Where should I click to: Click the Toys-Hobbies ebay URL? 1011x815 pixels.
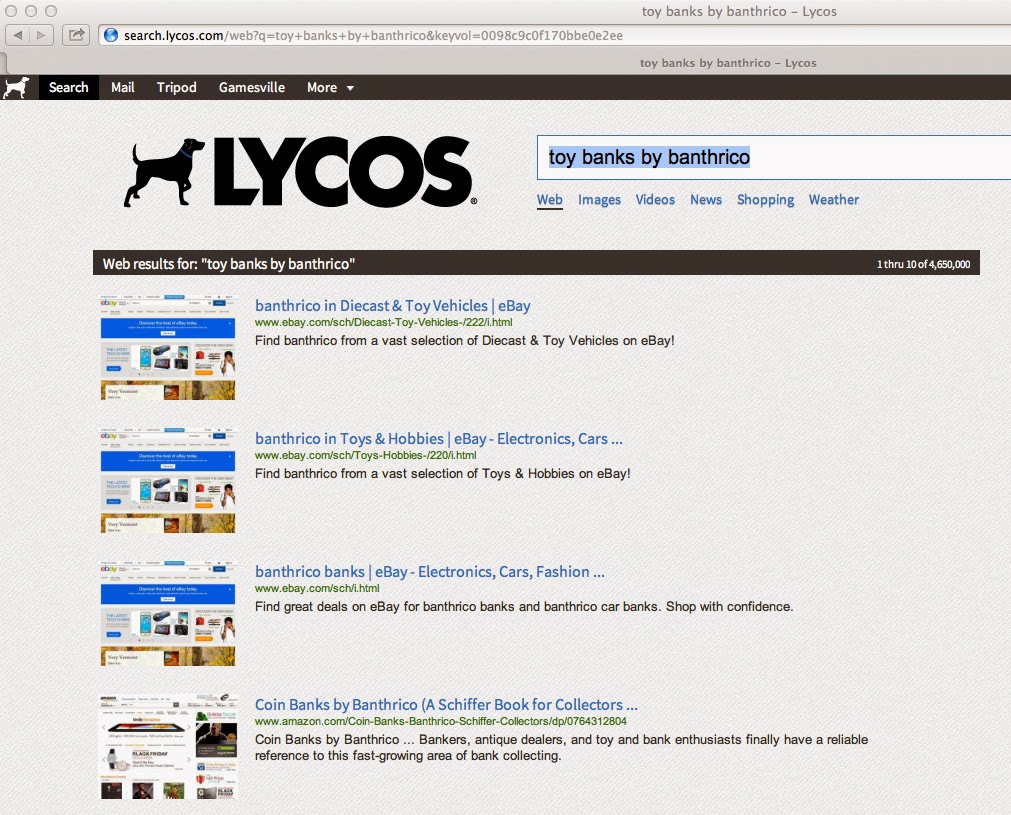(x=366, y=455)
